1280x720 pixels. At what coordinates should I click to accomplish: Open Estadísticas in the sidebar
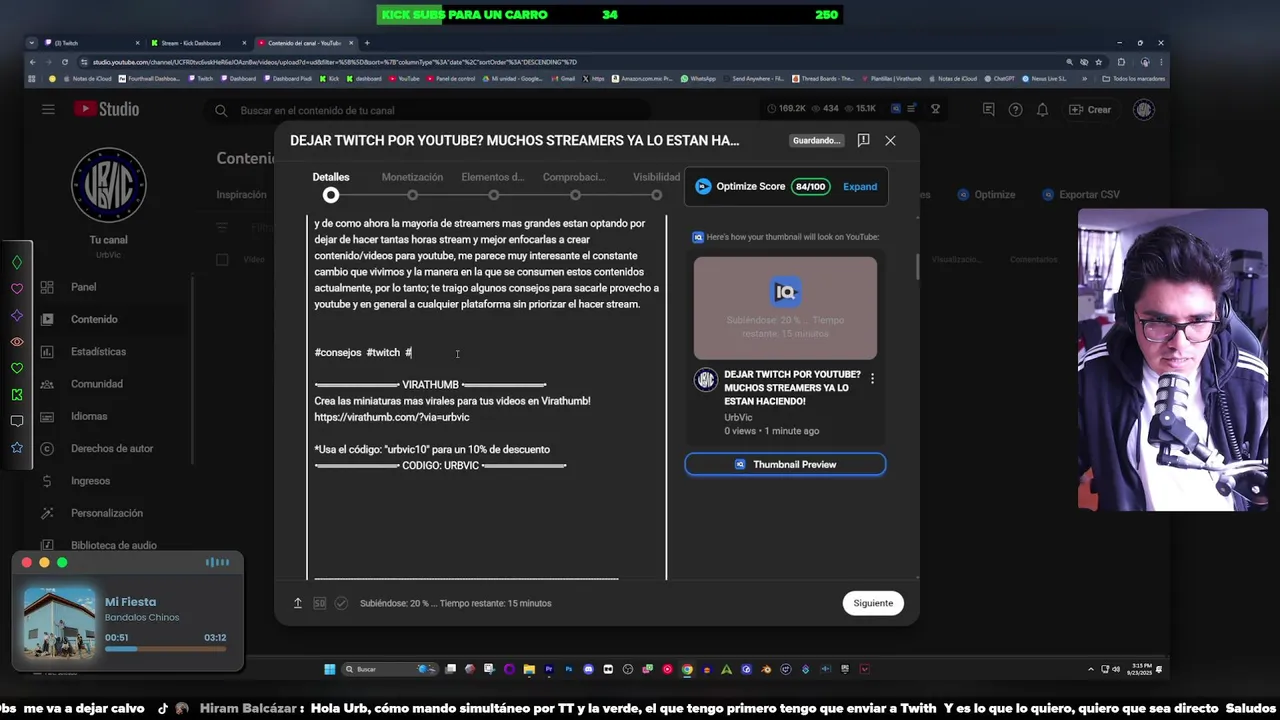96,352
